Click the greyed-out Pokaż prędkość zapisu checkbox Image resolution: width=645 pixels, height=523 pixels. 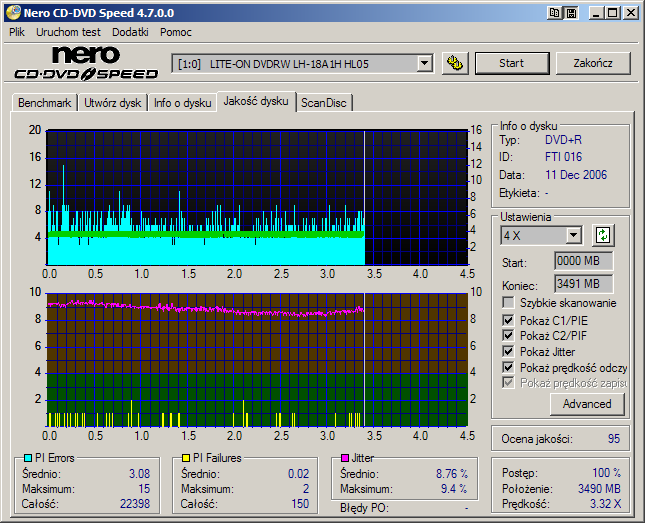click(508, 383)
